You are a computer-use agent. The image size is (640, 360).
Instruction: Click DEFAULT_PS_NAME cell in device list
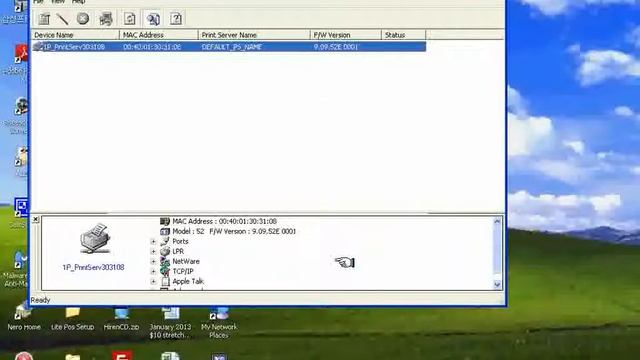coord(232,47)
